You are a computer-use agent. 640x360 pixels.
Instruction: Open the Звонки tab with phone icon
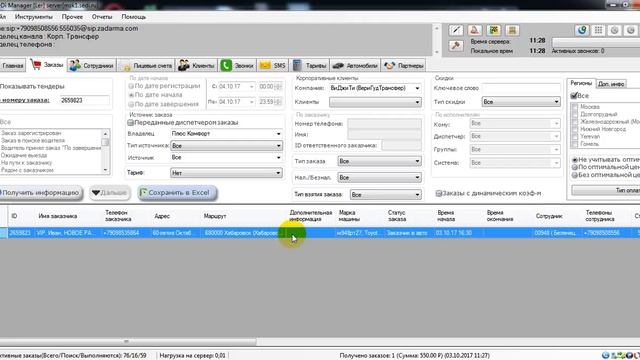[237, 65]
